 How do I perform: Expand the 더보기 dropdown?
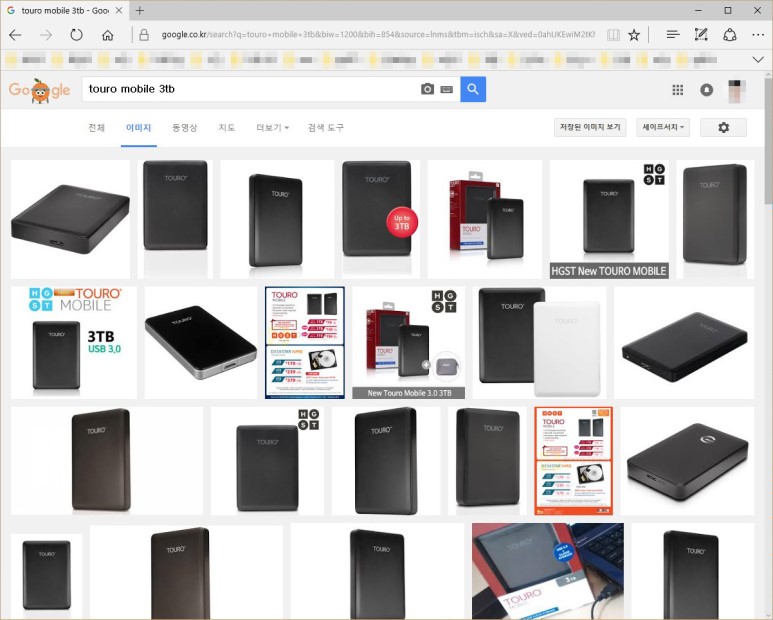click(x=272, y=128)
